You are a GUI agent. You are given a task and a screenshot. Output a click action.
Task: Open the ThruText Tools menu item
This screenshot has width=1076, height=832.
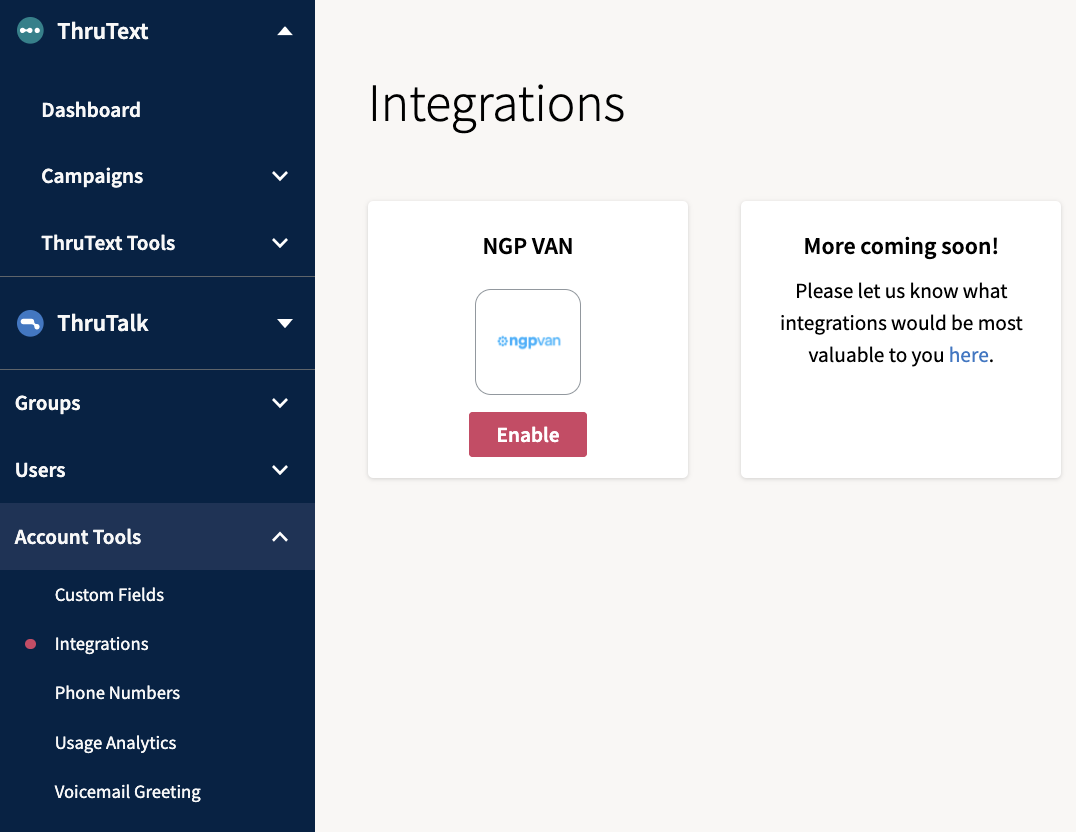tap(108, 243)
